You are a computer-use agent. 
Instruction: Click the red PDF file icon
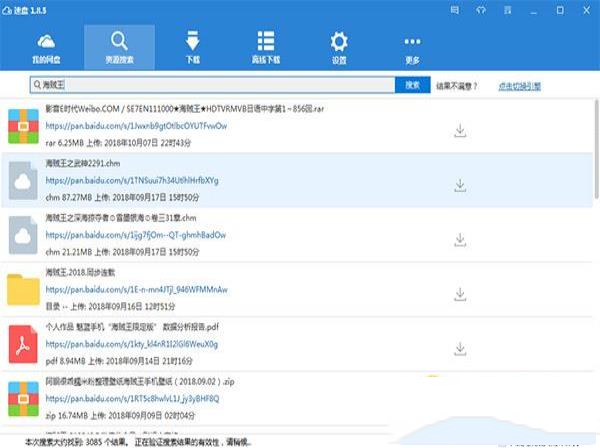(x=23, y=344)
